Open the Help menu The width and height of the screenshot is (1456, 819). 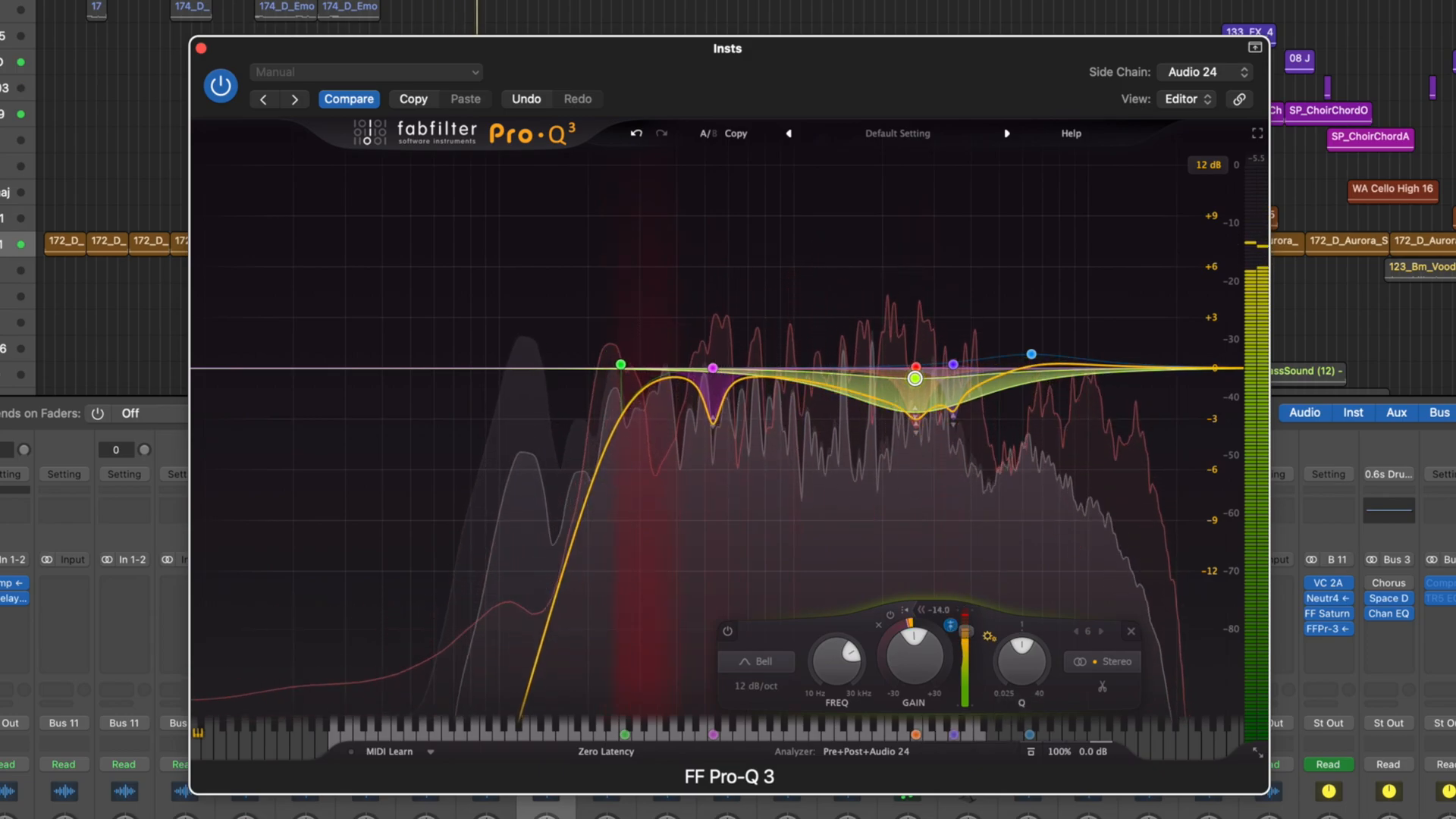tap(1072, 133)
